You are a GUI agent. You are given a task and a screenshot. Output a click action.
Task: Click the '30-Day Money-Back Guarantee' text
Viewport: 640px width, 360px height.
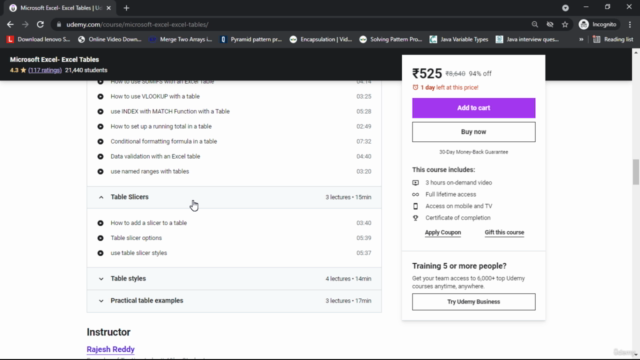(473, 152)
